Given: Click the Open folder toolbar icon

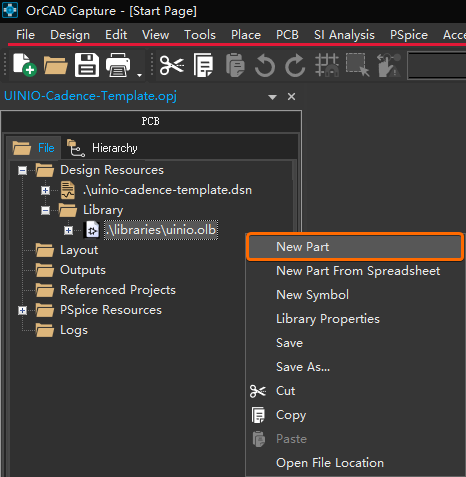Looking at the screenshot, I should point(55,65).
